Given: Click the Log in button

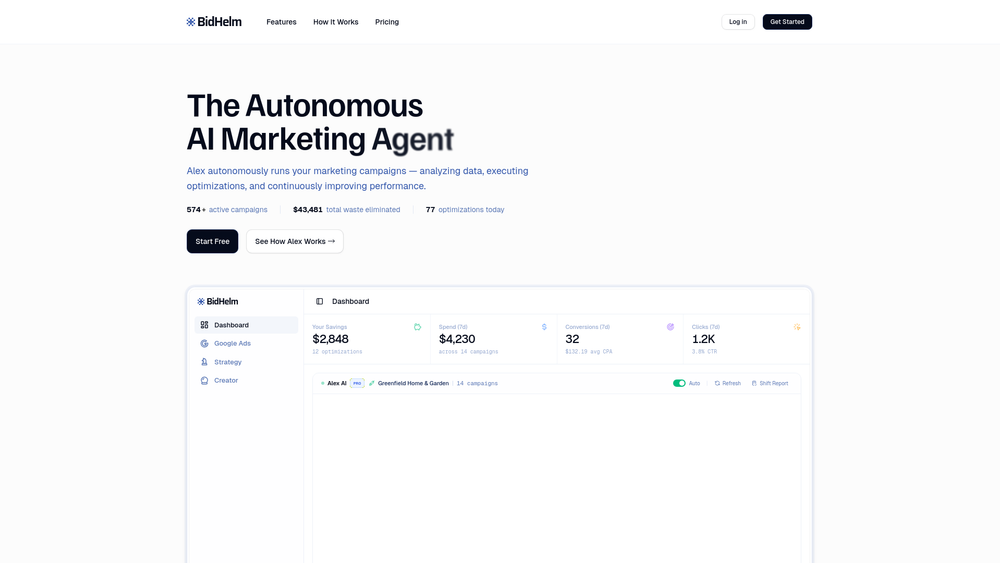Looking at the screenshot, I should 738,22.
